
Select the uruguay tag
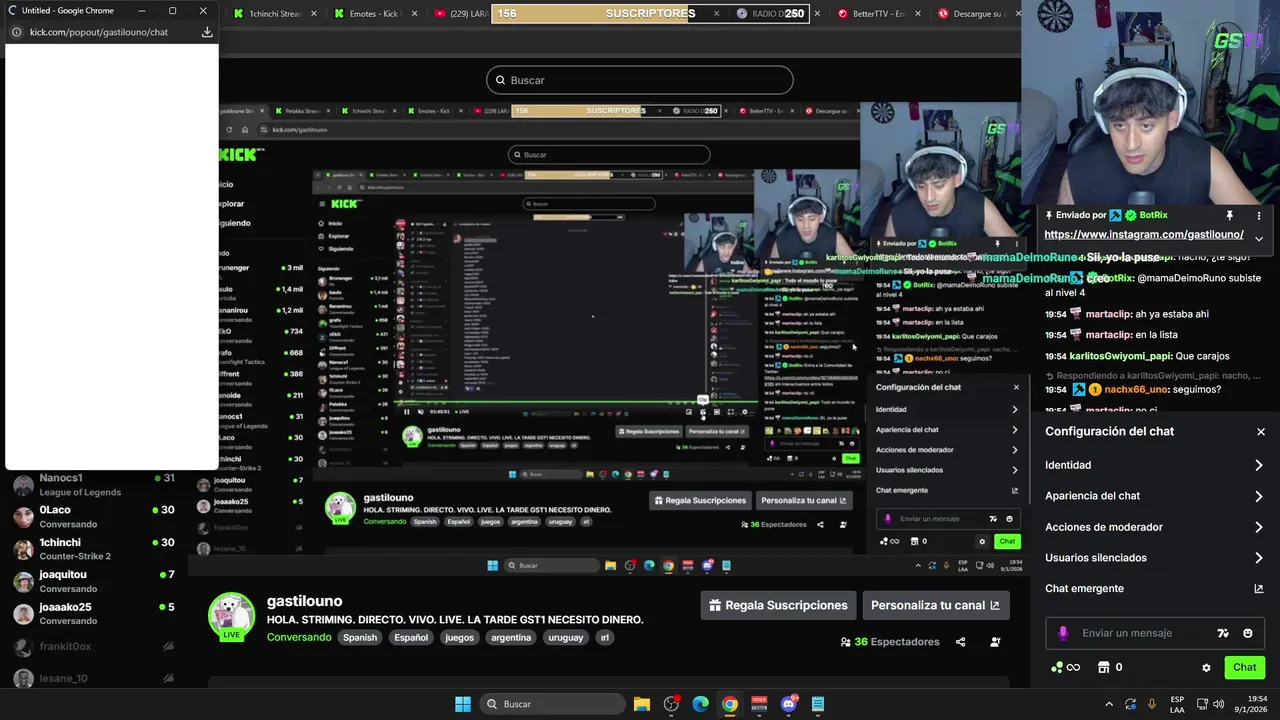click(x=565, y=638)
